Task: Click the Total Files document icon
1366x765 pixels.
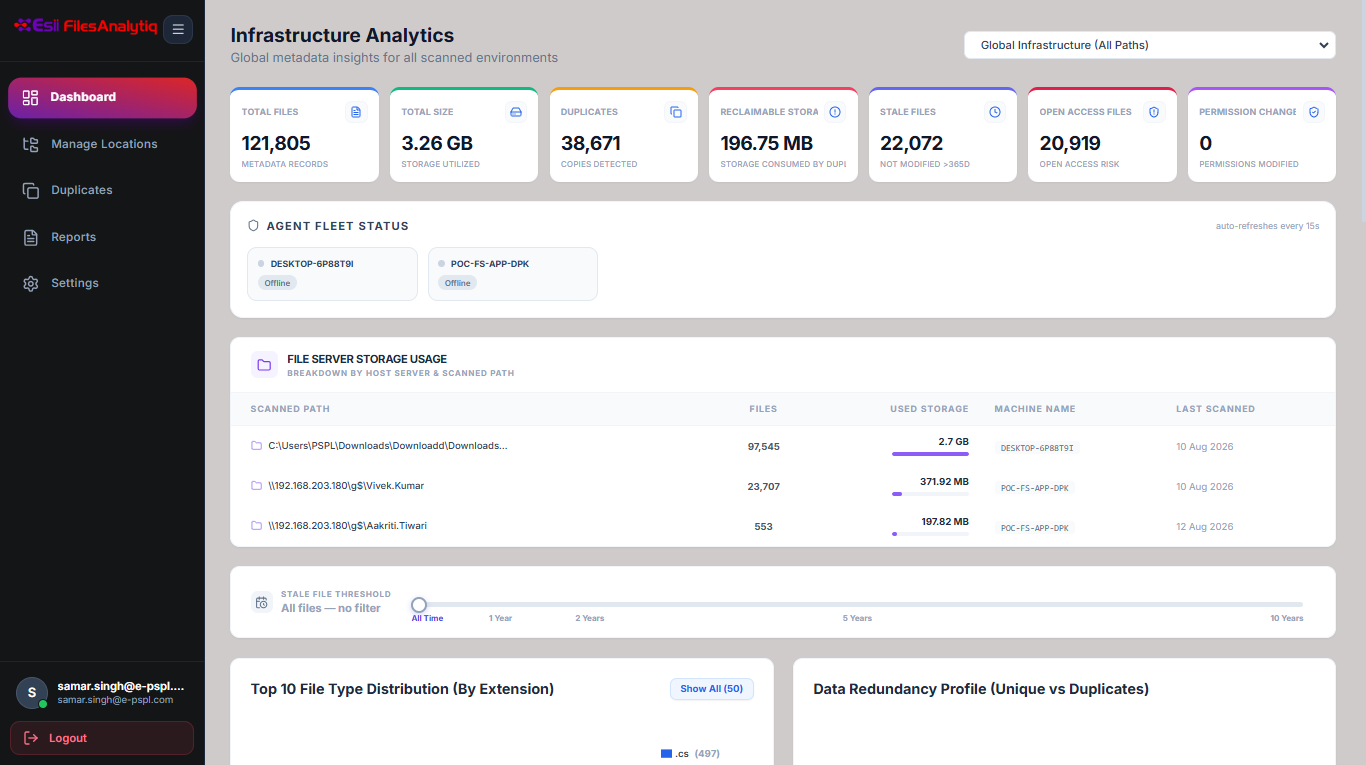Action: tap(356, 112)
